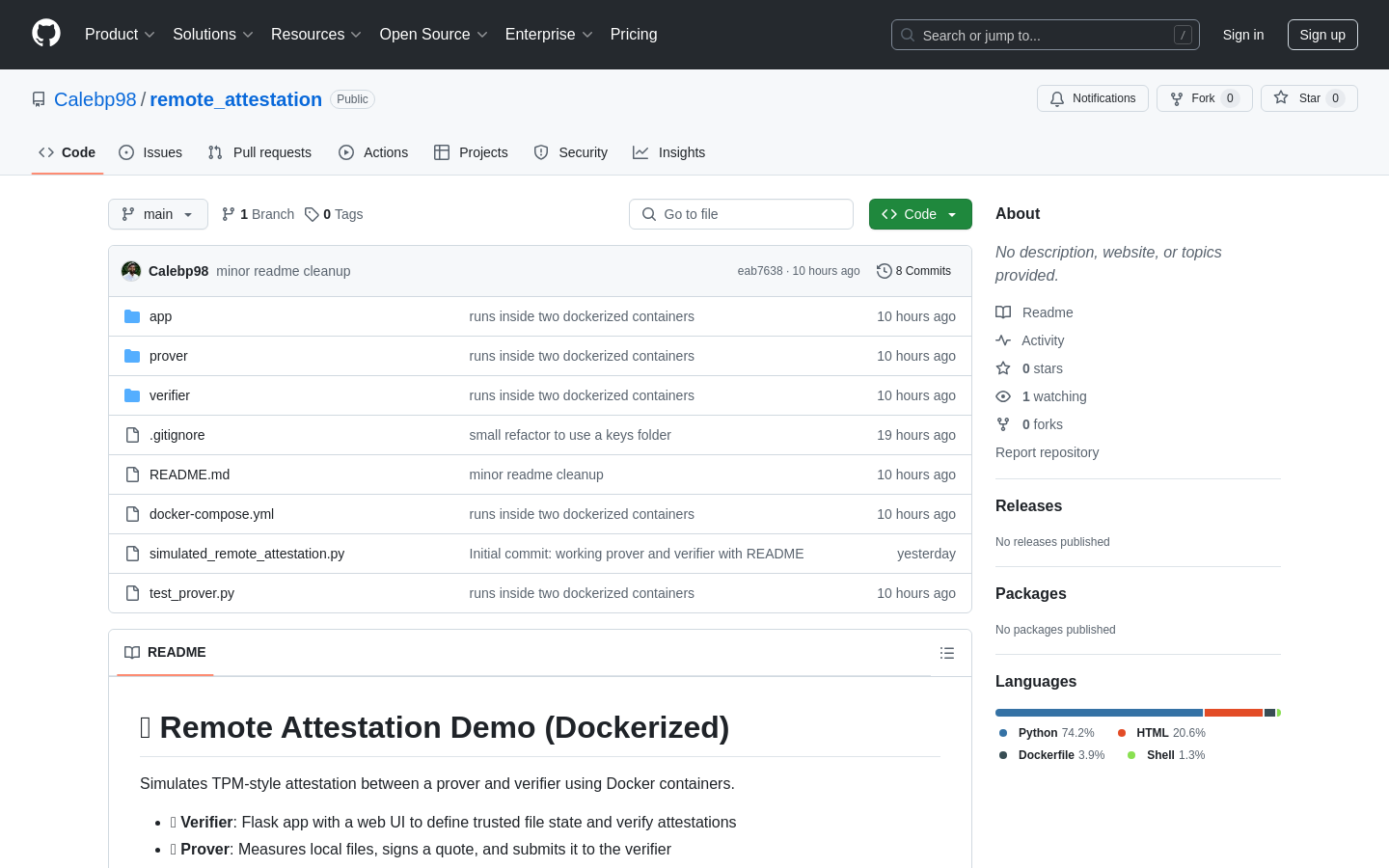1389x868 pixels.
Task: Expand the Solutions menu
Action: tap(212, 34)
